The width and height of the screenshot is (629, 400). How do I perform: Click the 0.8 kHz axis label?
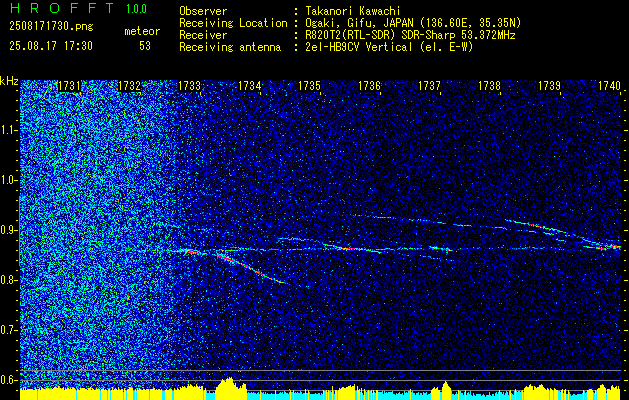coord(8,280)
